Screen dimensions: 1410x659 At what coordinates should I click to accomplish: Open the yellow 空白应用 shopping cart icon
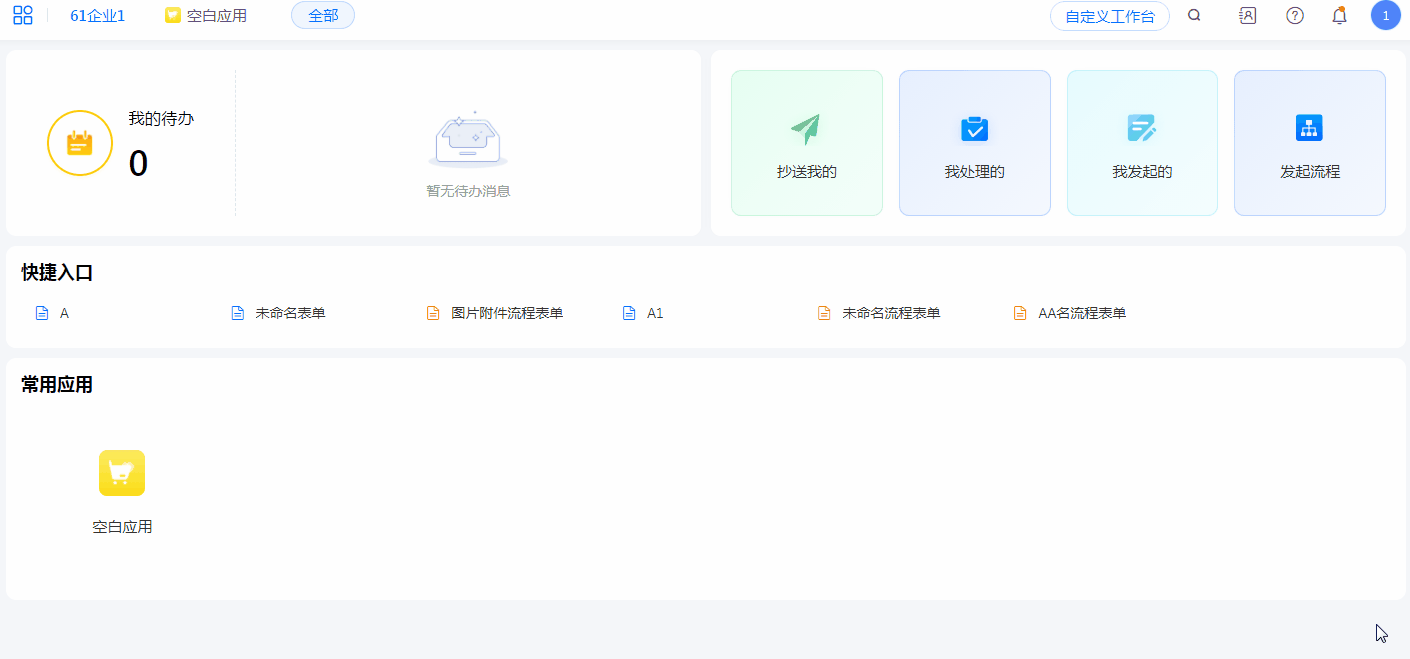(x=122, y=473)
